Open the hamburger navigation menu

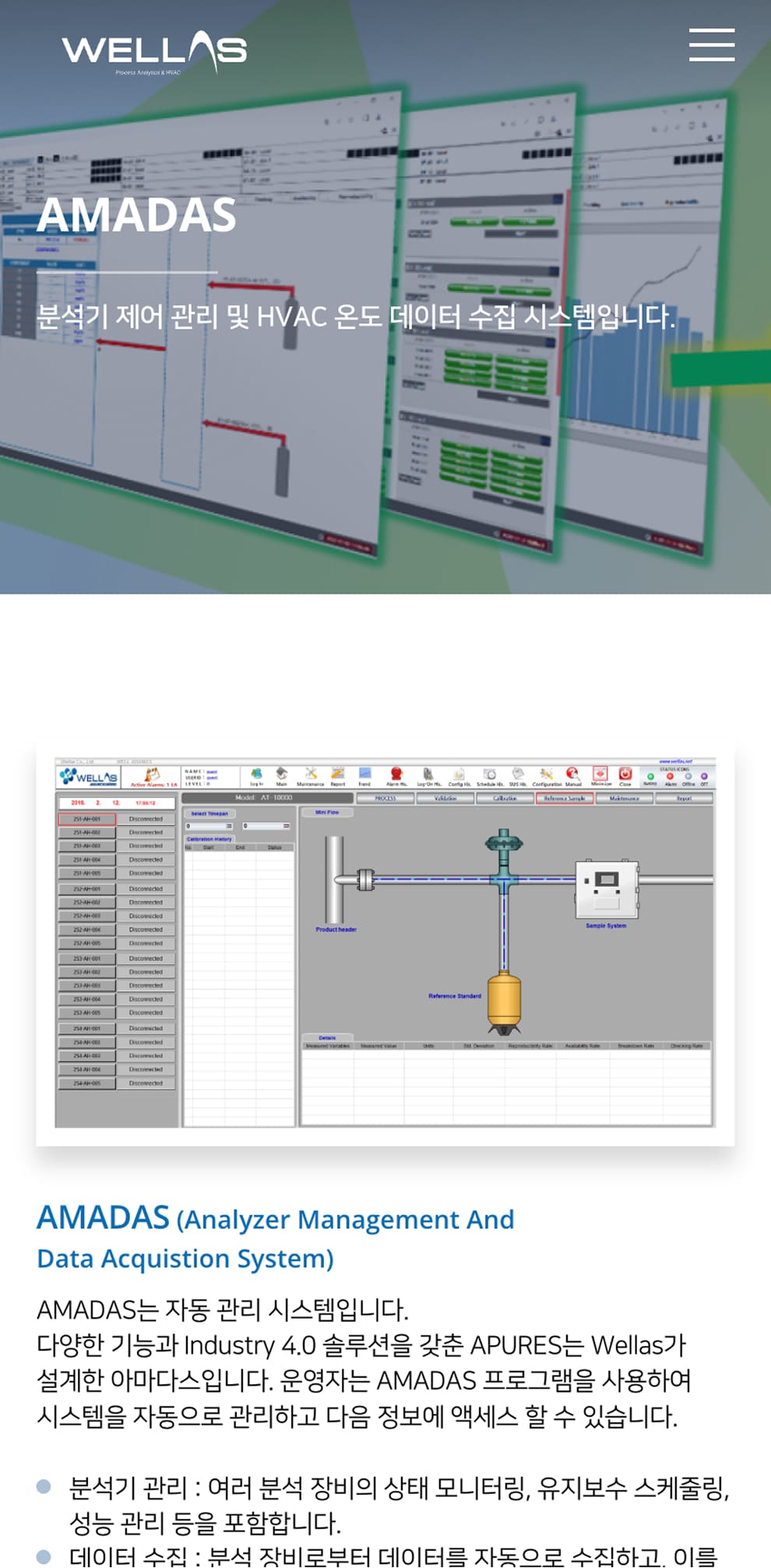[x=711, y=44]
